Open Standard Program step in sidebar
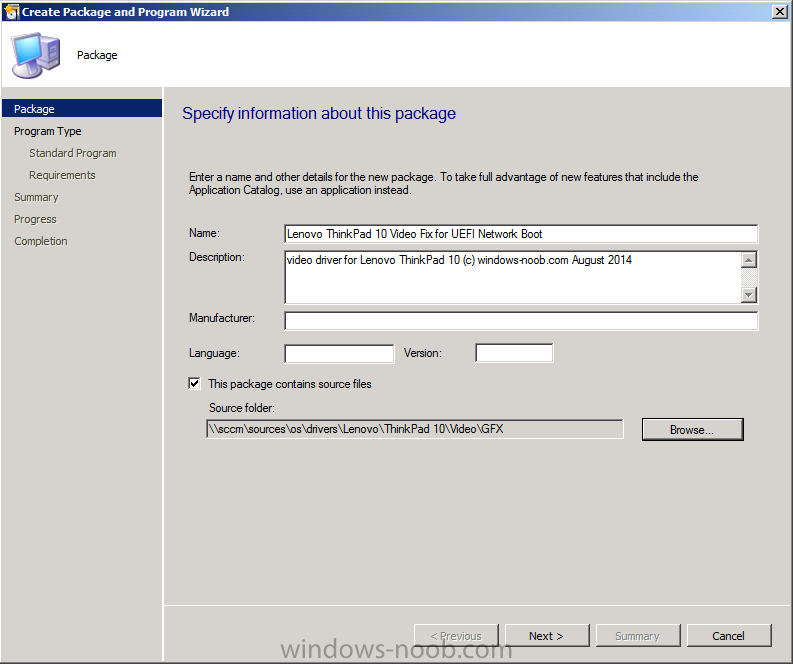 (73, 153)
